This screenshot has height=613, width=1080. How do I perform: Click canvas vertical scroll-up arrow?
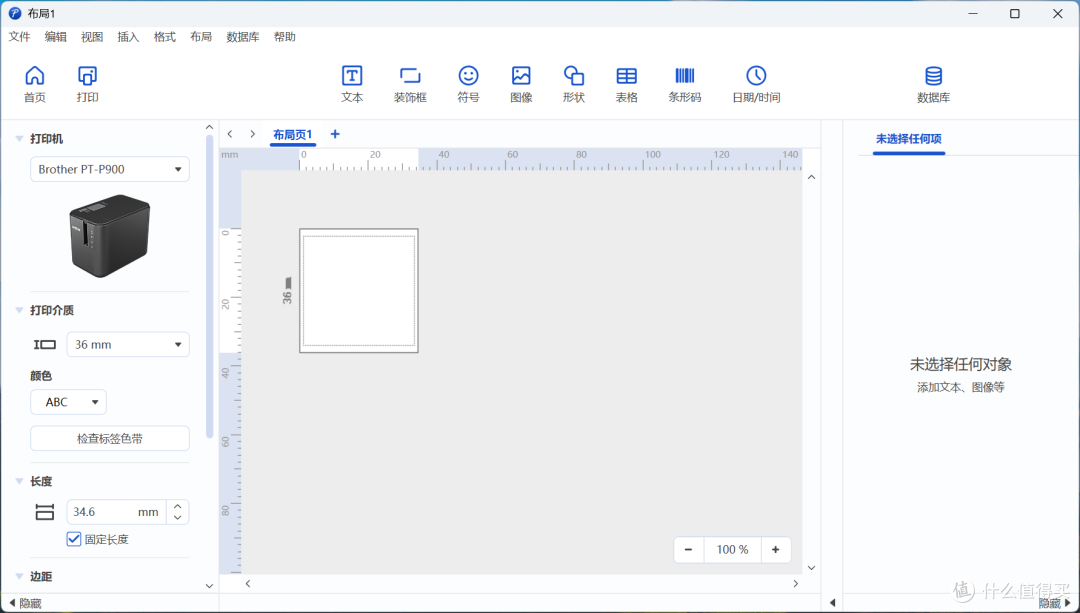pyautogui.click(x=811, y=177)
